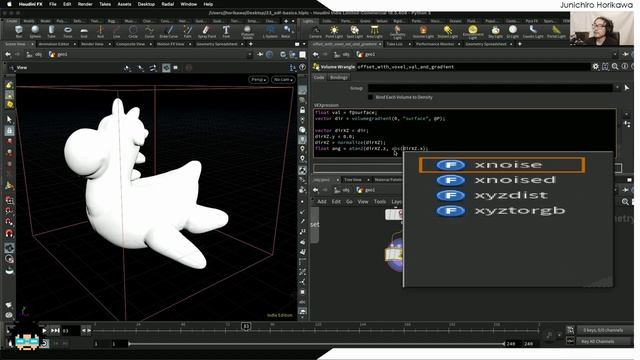The width and height of the screenshot is (640, 360).
Task: Open the File menu
Action: 53,4
